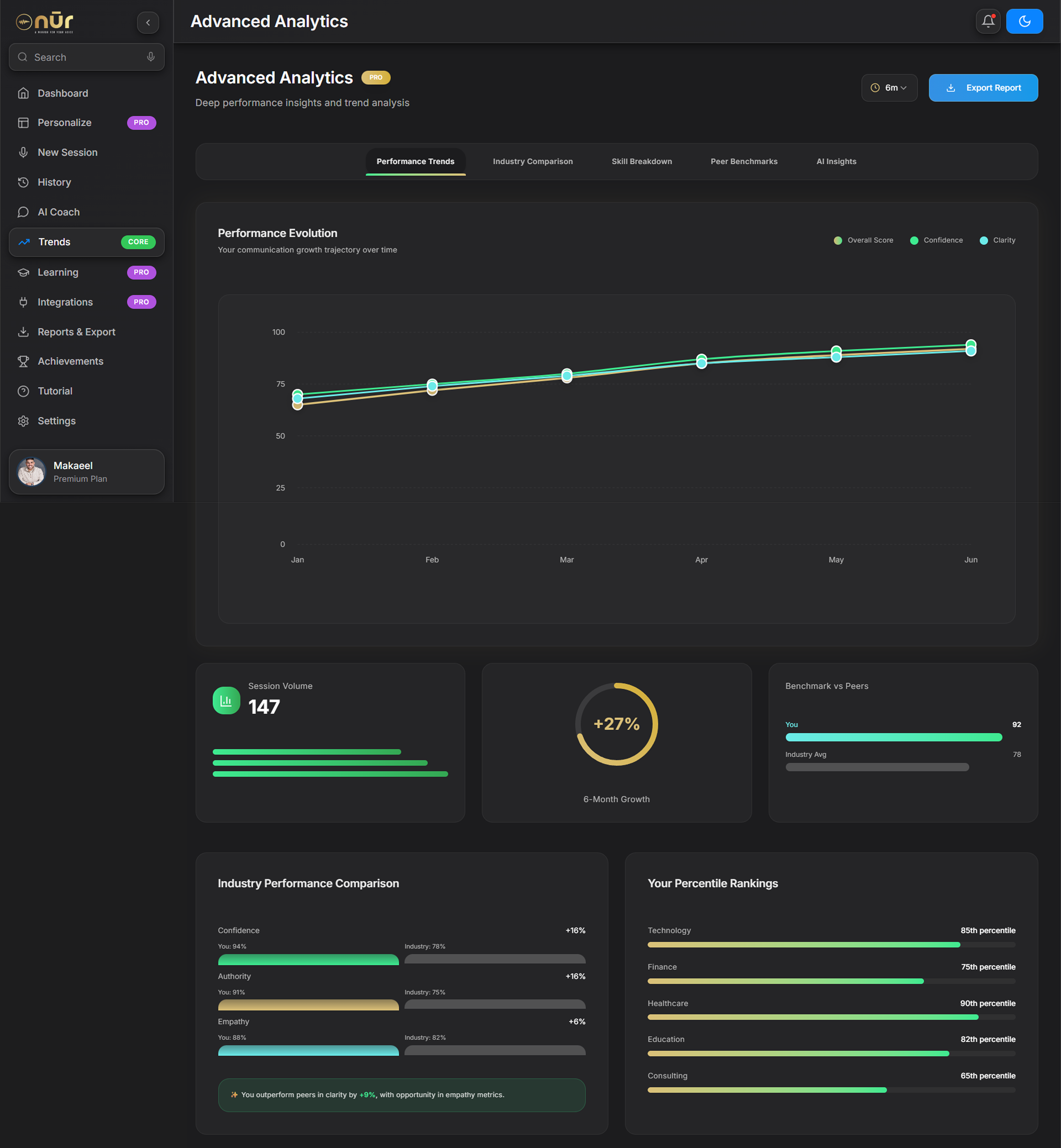Start a New Session via microphone icon

(x=23, y=152)
